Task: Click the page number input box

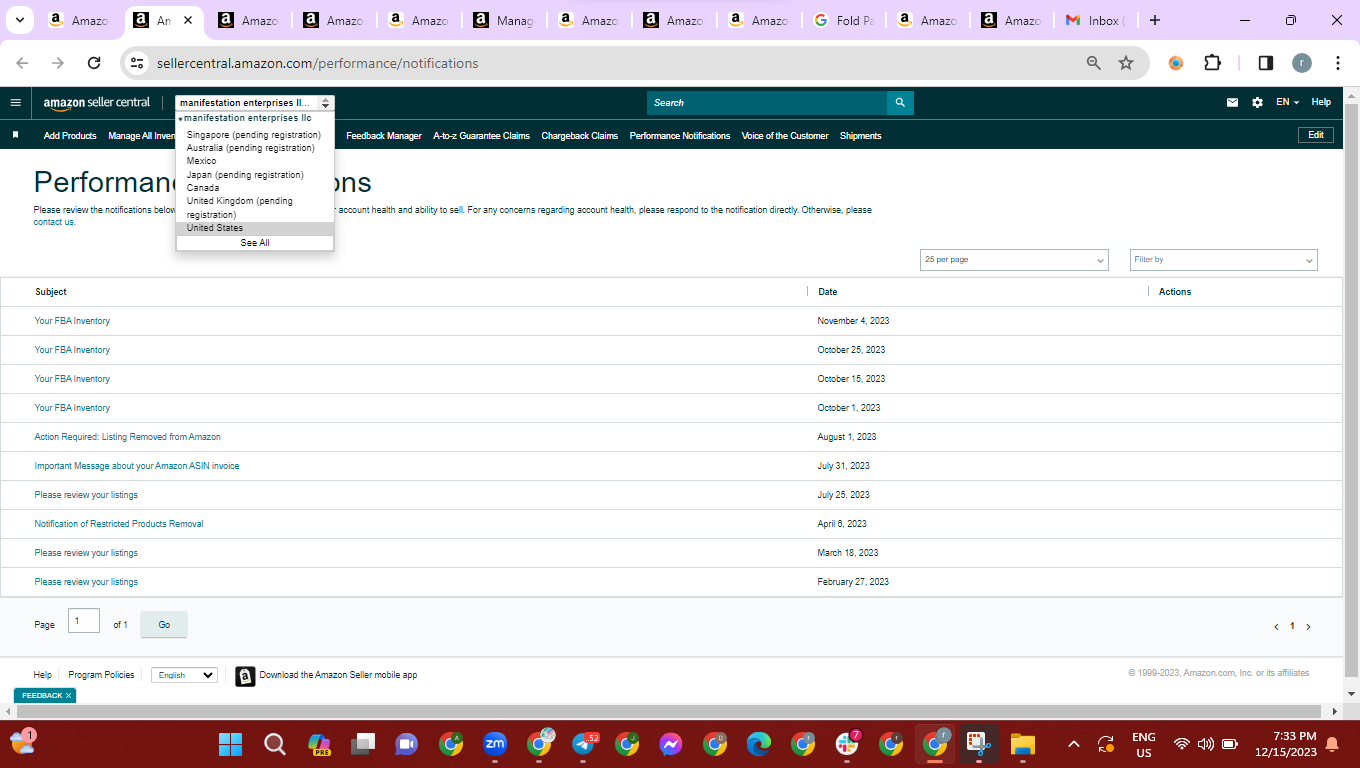Action: [x=84, y=621]
